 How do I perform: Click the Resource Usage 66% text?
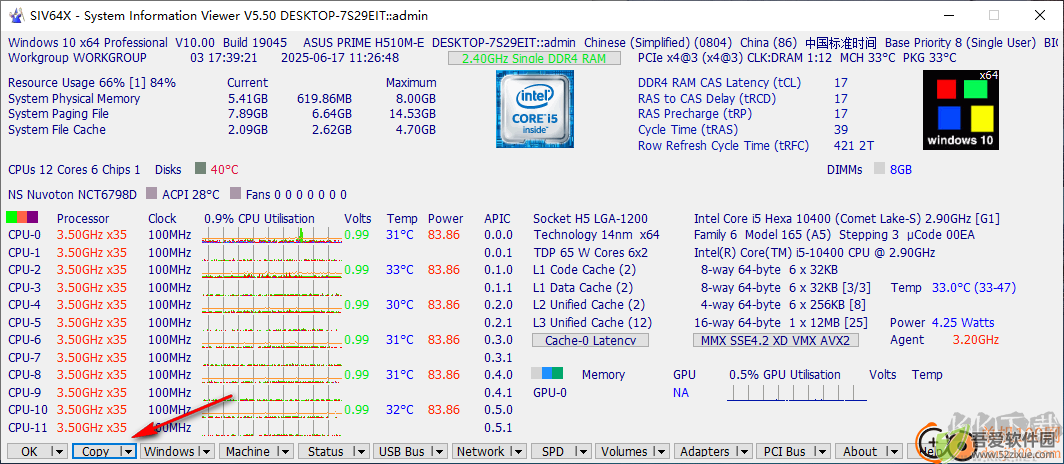click(92, 83)
